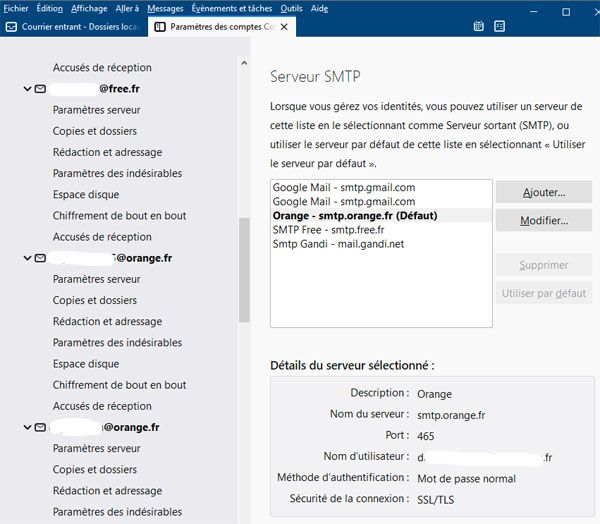The width and height of the screenshot is (600, 524).
Task: Click the mail icon on the Courrier entrant tab
Action: 11,27
